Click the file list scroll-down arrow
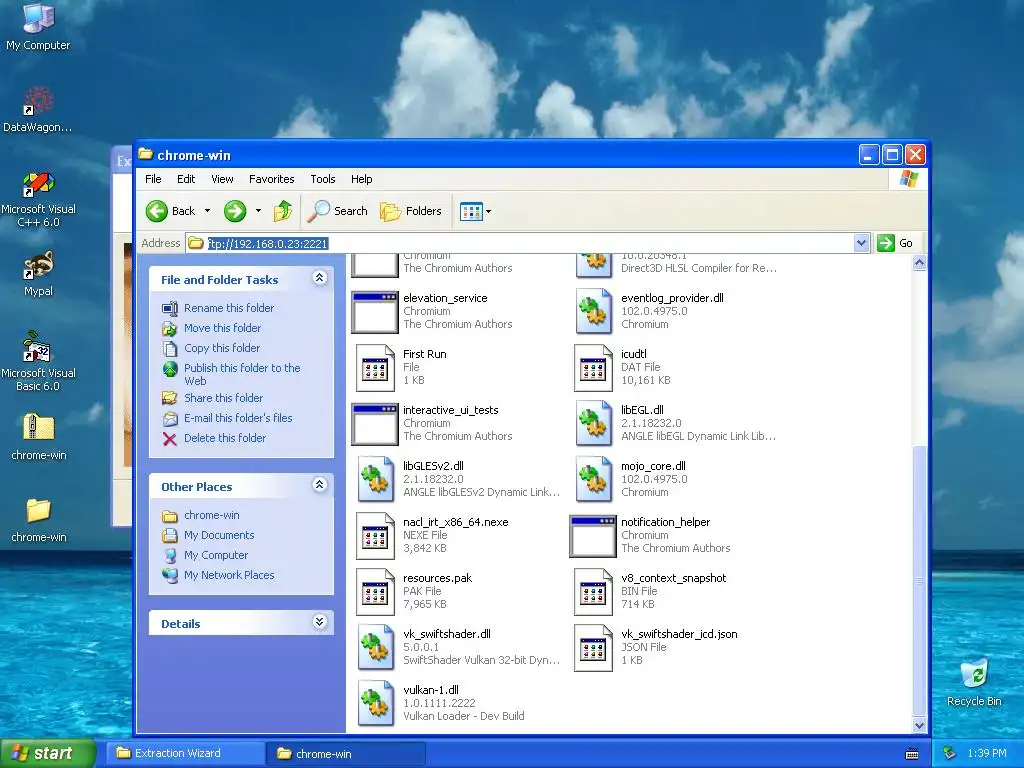This screenshot has width=1024, height=768. [919, 725]
